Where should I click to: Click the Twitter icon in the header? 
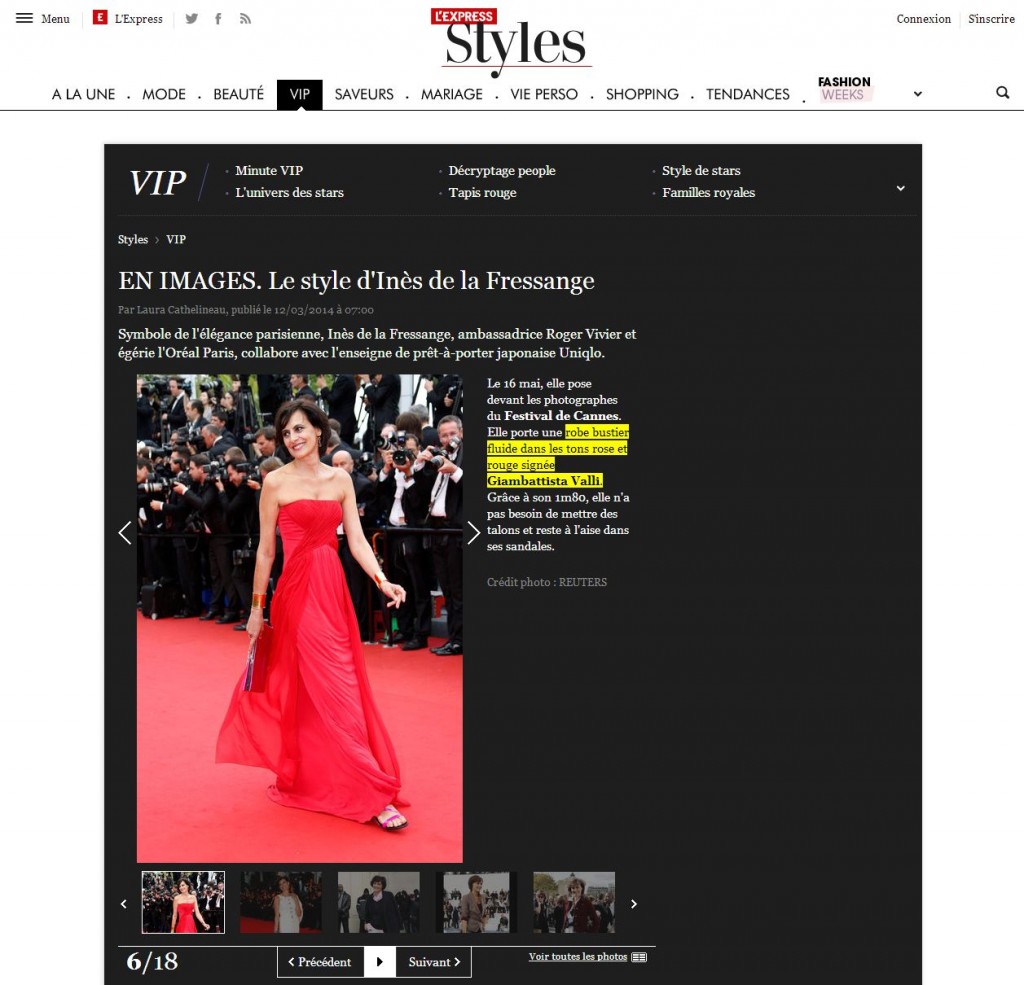192,18
